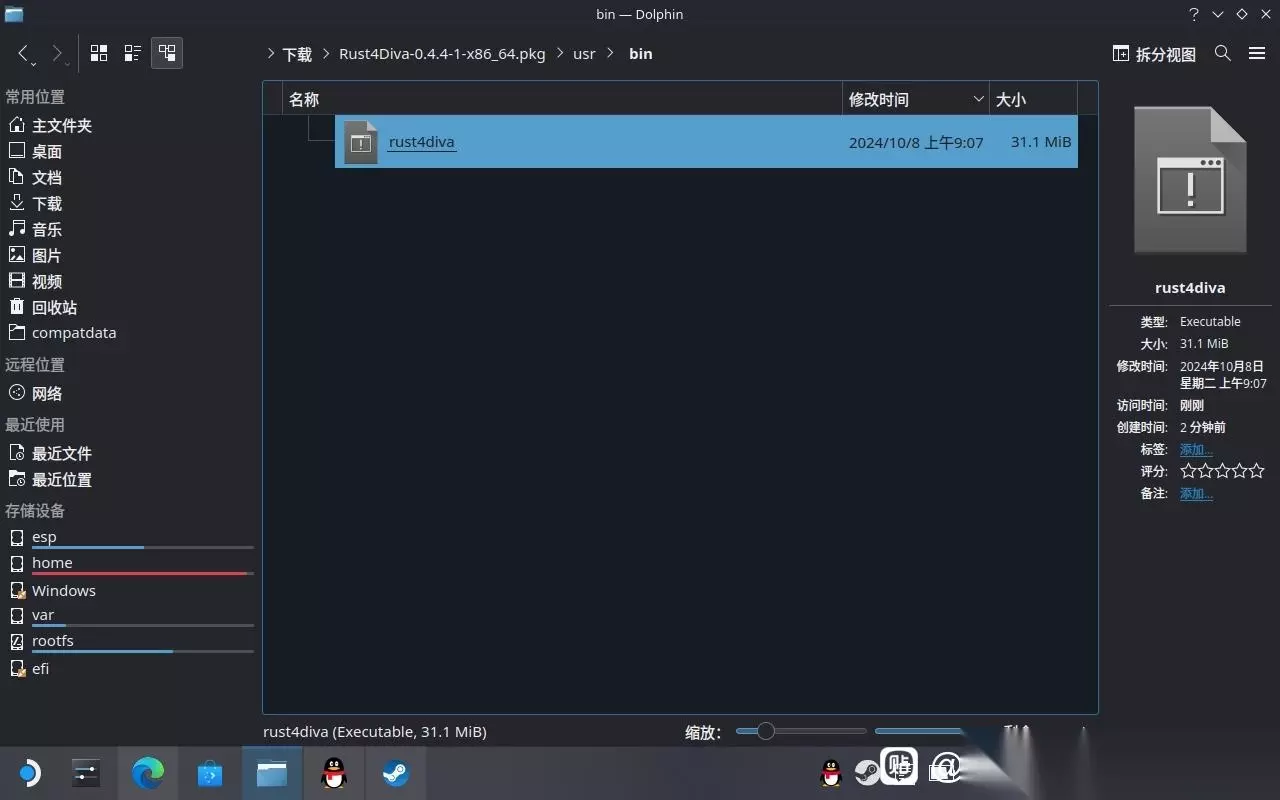Screen dimensions: 1280x800
Task: Select 回收站 in the places panel
Action: pos(54,307)
